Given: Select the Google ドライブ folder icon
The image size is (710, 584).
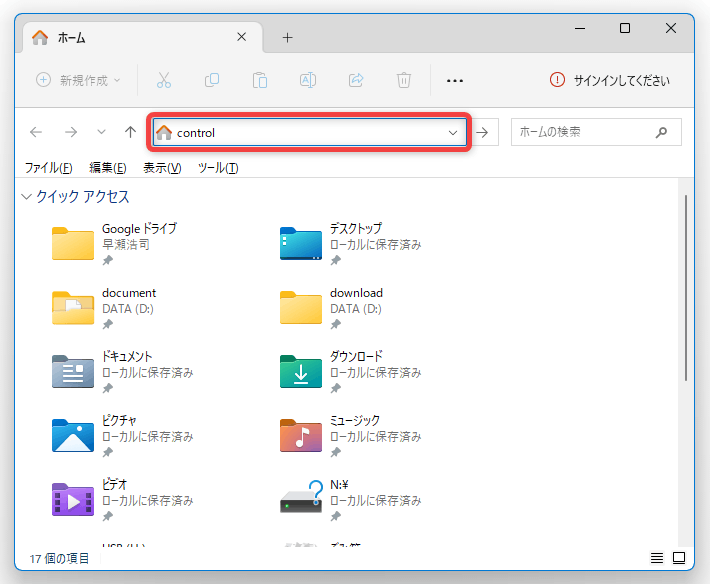Looking at the screenshot, I should point(73,244).
